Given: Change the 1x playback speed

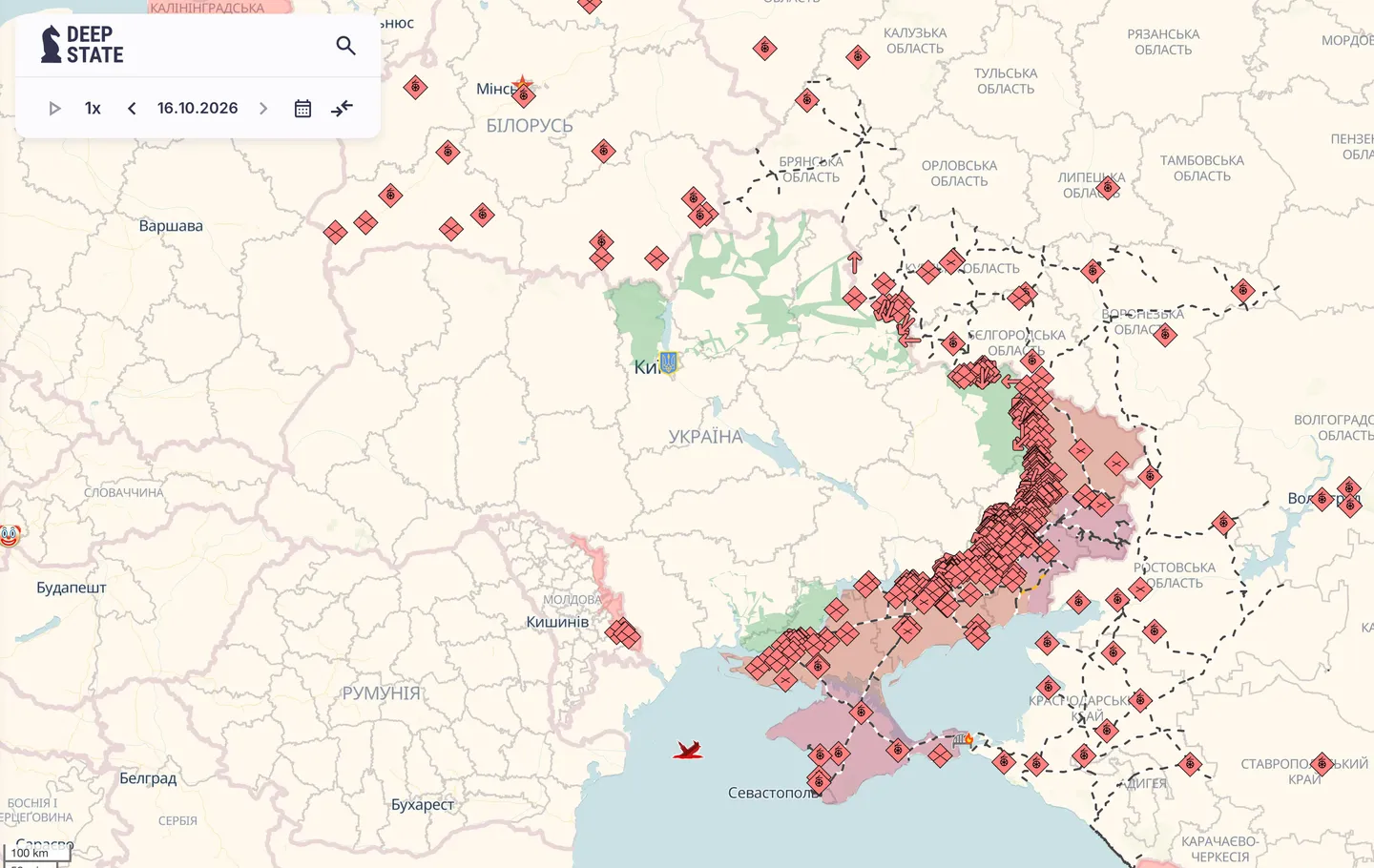Looking at the screenshot, I should (x=93, y=109).
